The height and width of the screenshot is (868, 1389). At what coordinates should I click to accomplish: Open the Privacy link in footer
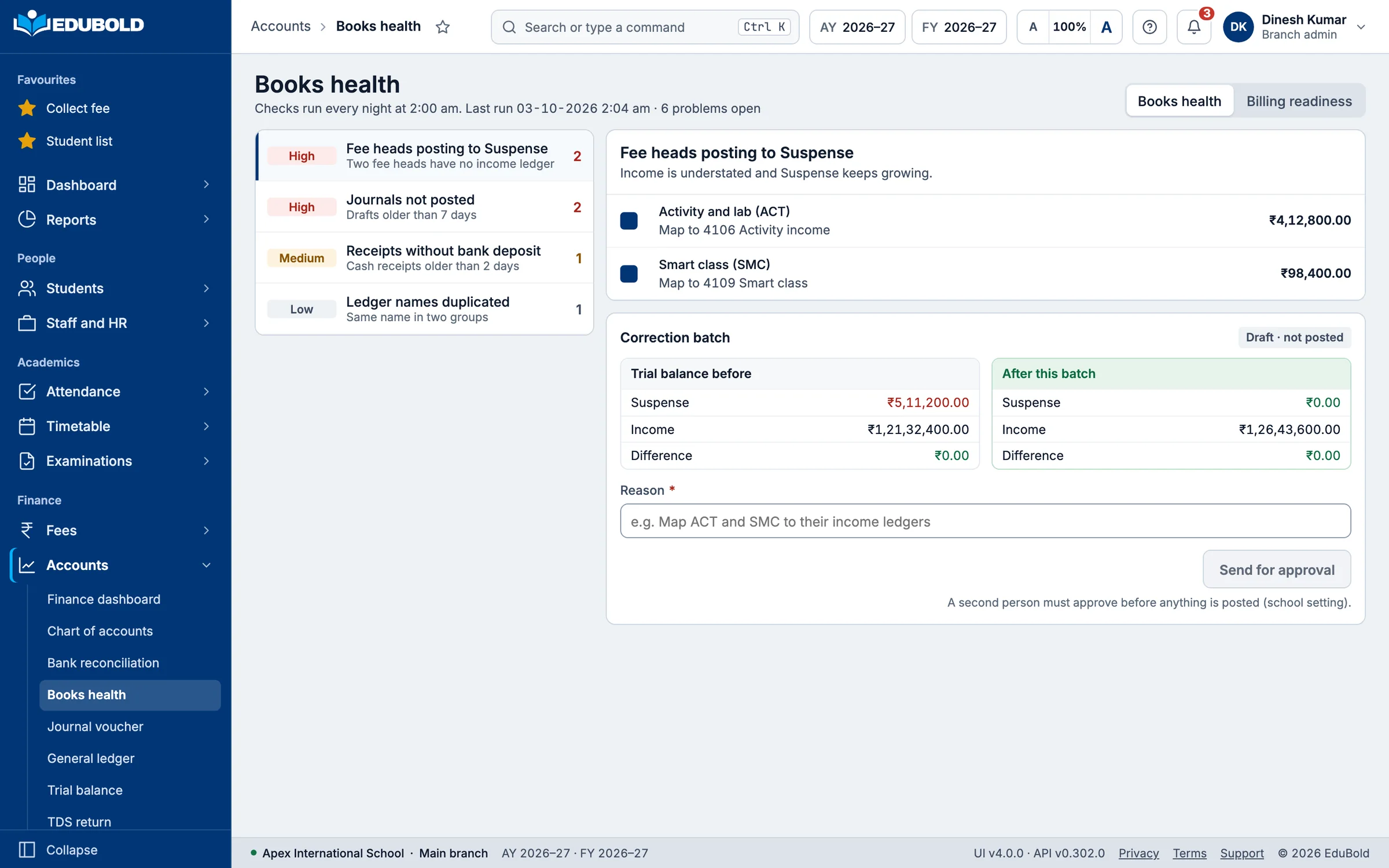[x=1138, y=853]
